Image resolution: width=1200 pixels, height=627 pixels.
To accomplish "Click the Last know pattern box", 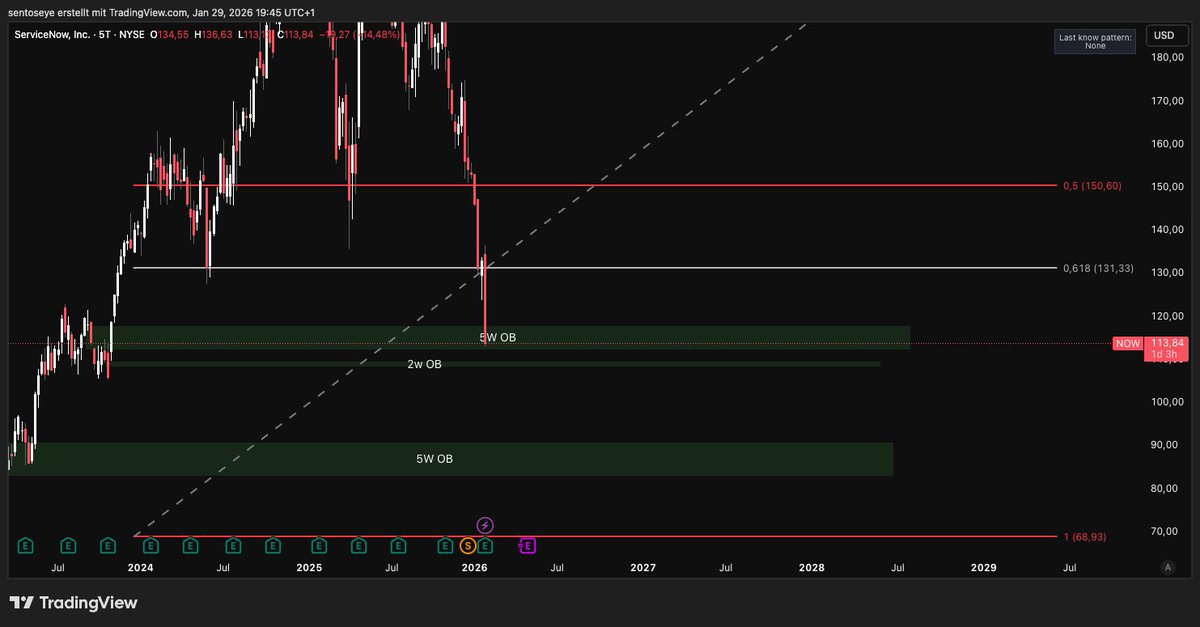I will point(1095,41).
